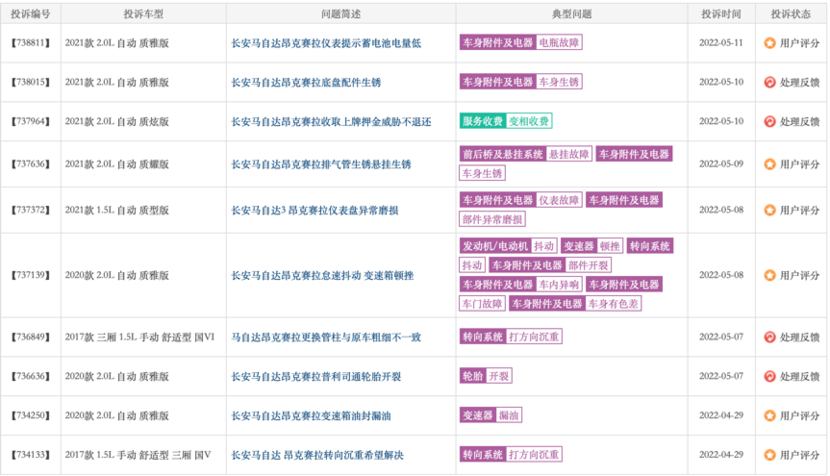Screen dimensions: 830x476
Task: Open complaint 长安马自达昂克赛拉变速箱油封漏油
Action: coord(311,416)
